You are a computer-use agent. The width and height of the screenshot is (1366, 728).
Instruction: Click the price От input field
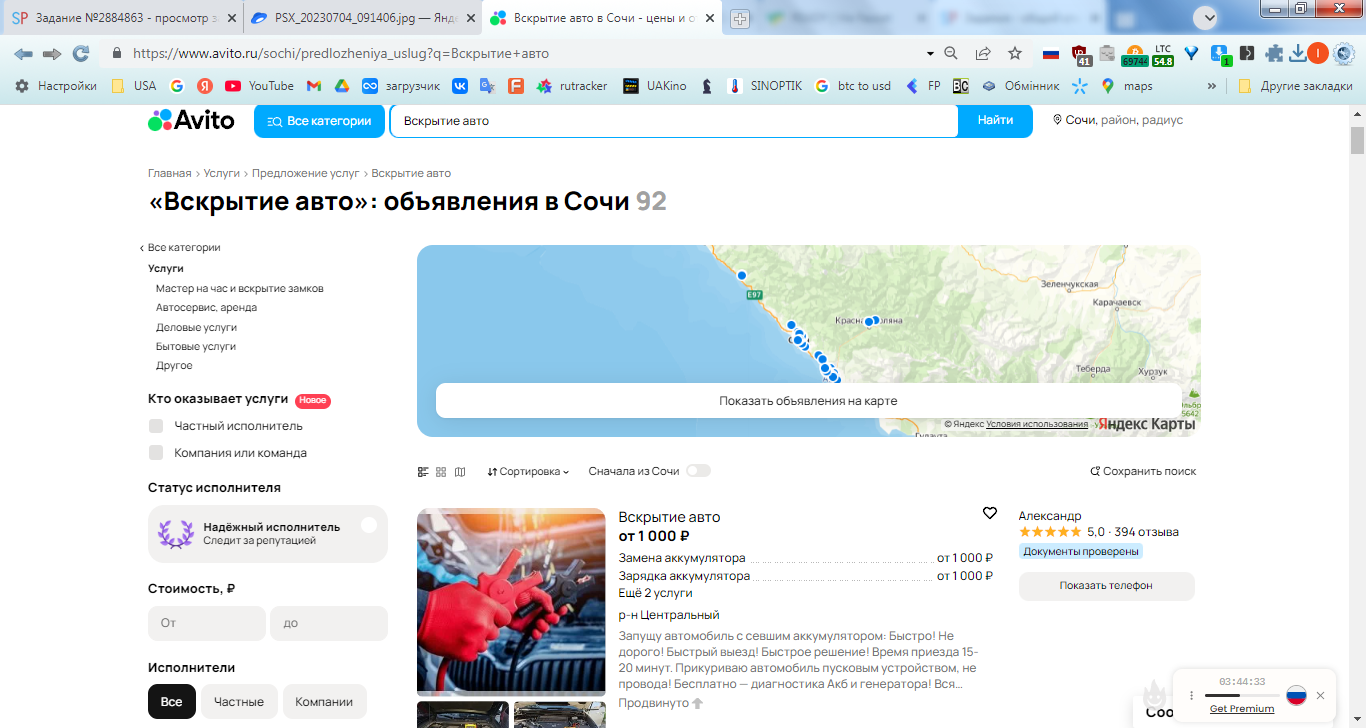pyautogui.click(x=207, y=623)
